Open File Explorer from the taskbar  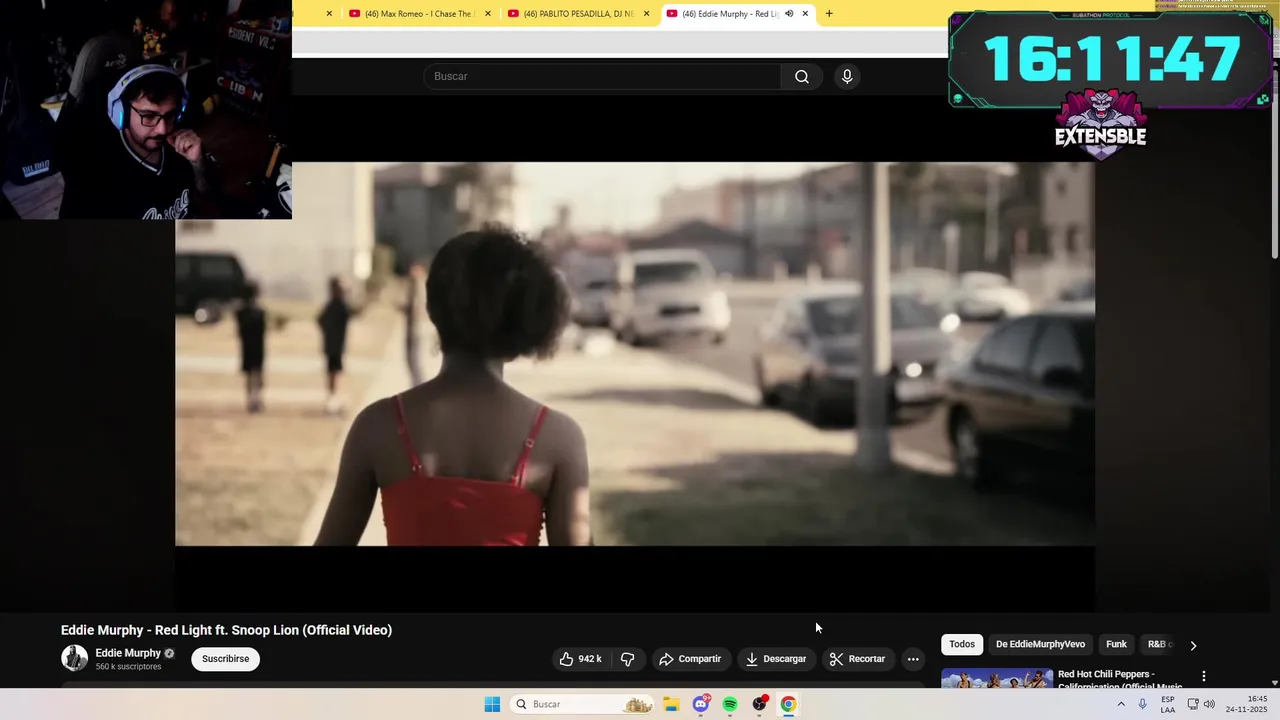tap(671, 704)
